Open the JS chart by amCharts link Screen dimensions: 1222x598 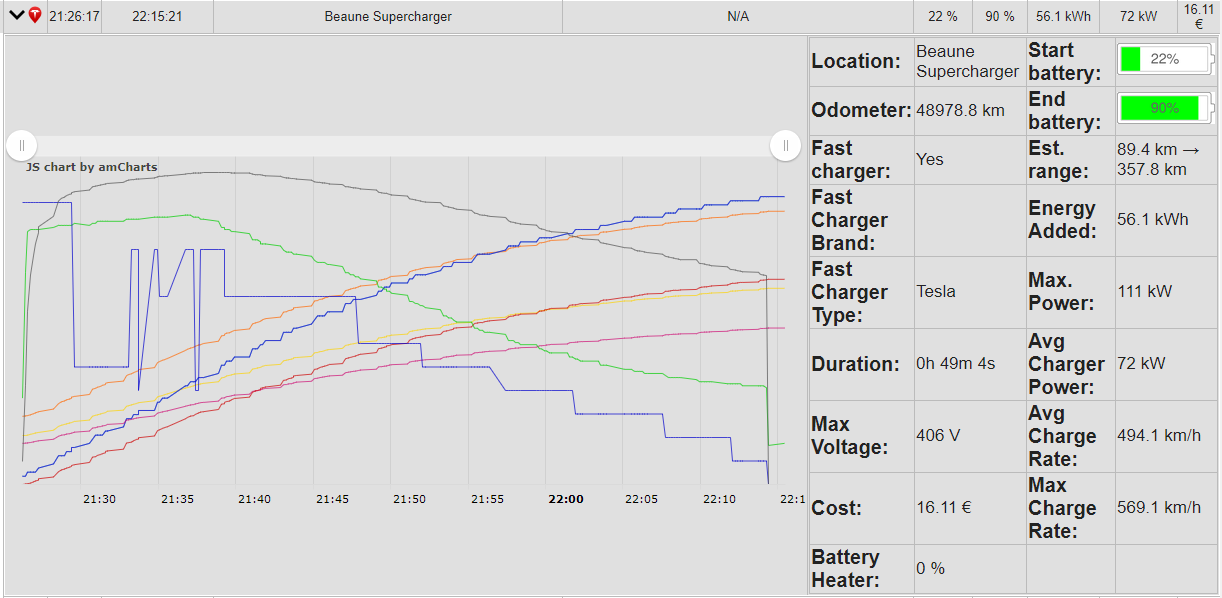click(x=91, y=167)
